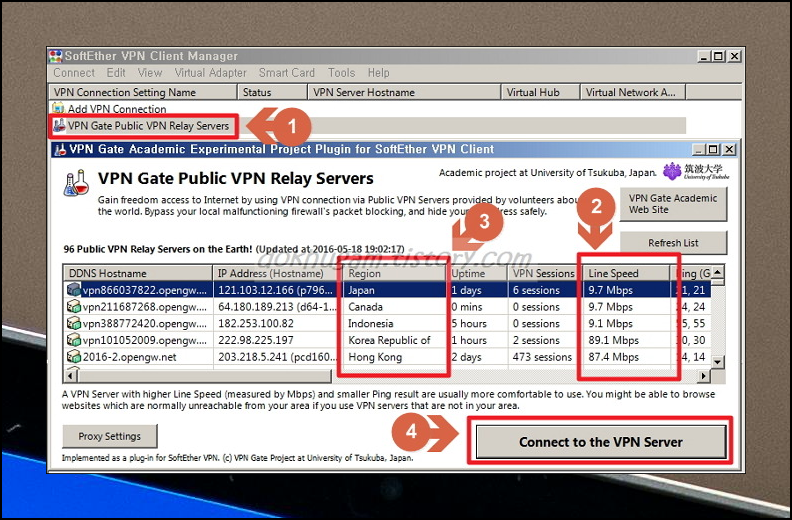Click server icon for vpn101052009 row

(74, 340)
